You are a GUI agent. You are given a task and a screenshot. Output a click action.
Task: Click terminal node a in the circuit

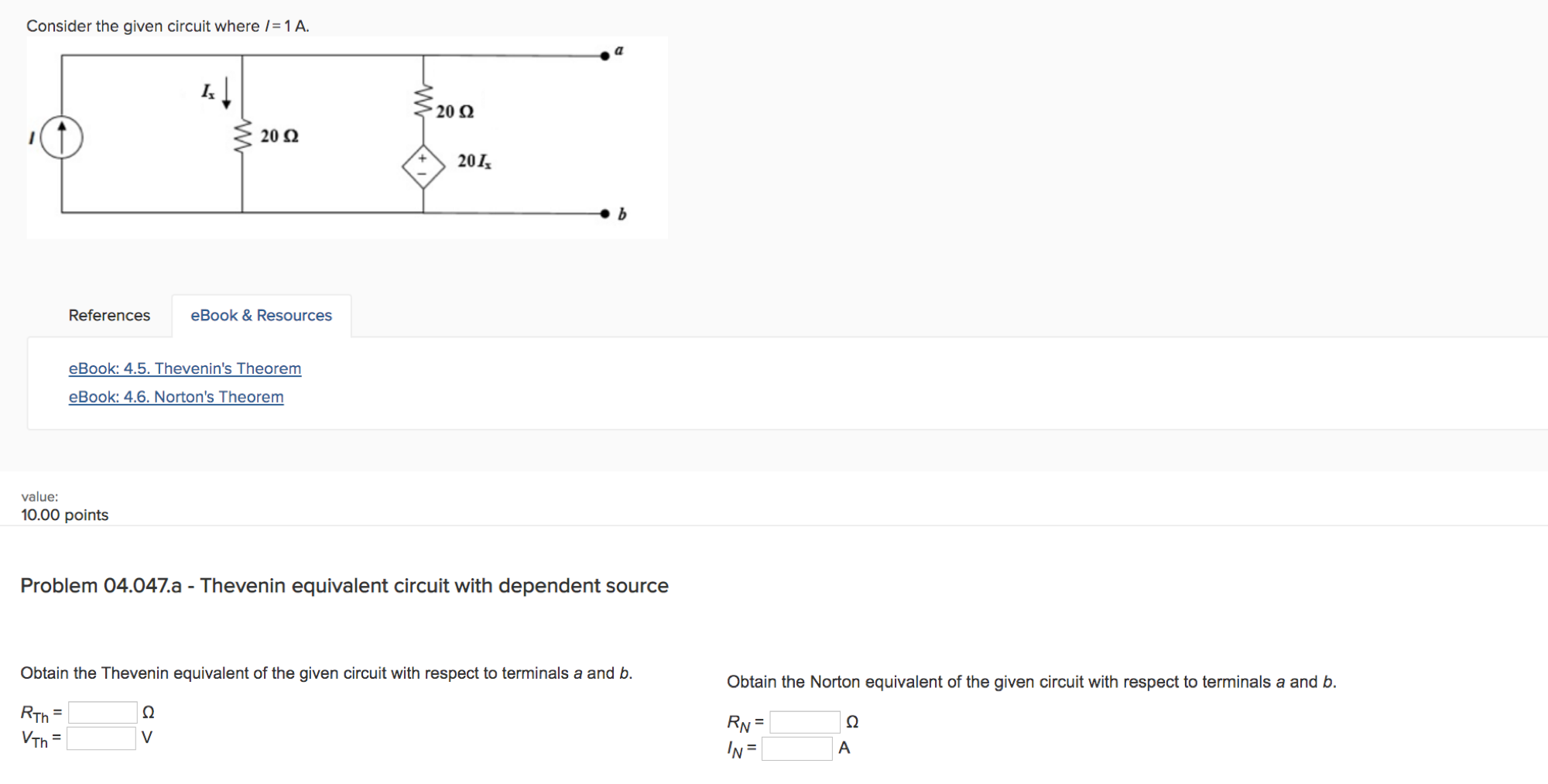click(x=604, y=55)
